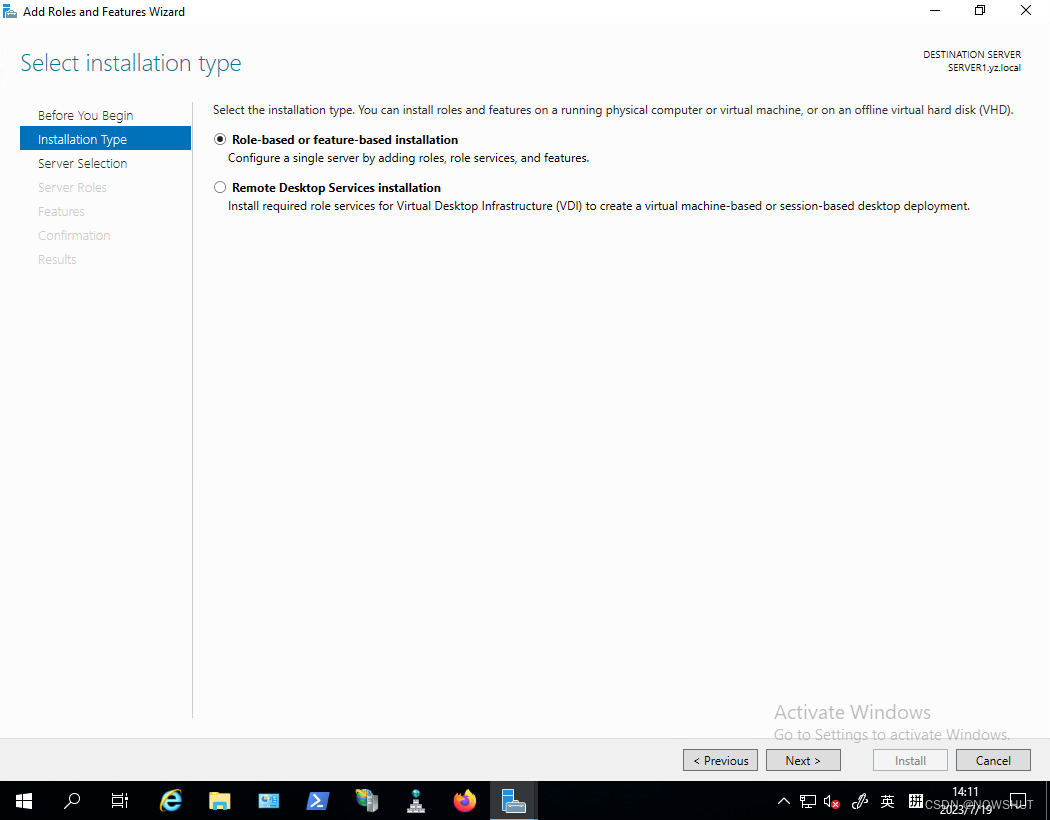Launch Internet Explorer from taskbar

[171, 801]
